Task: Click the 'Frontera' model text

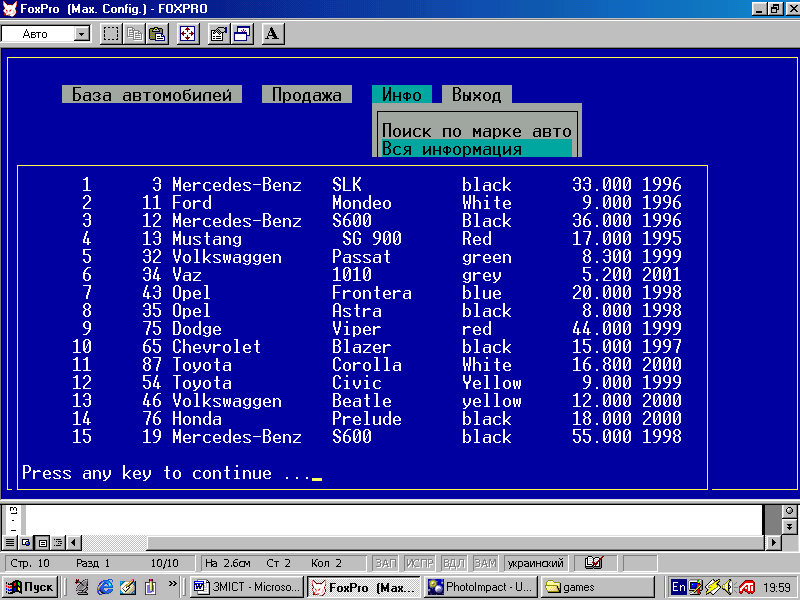Action: [x=371, y=292]
